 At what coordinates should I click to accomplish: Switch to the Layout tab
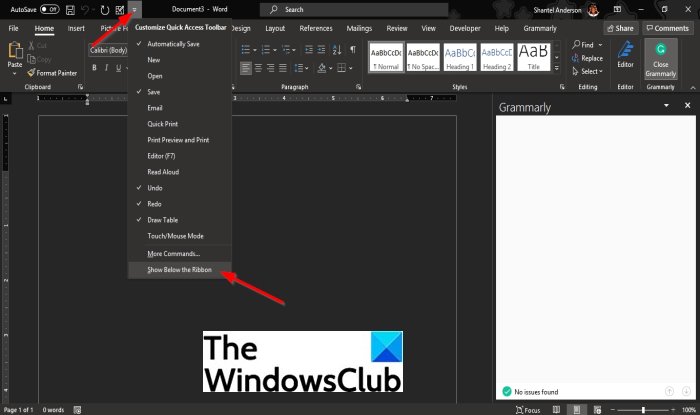pos(275,28)
